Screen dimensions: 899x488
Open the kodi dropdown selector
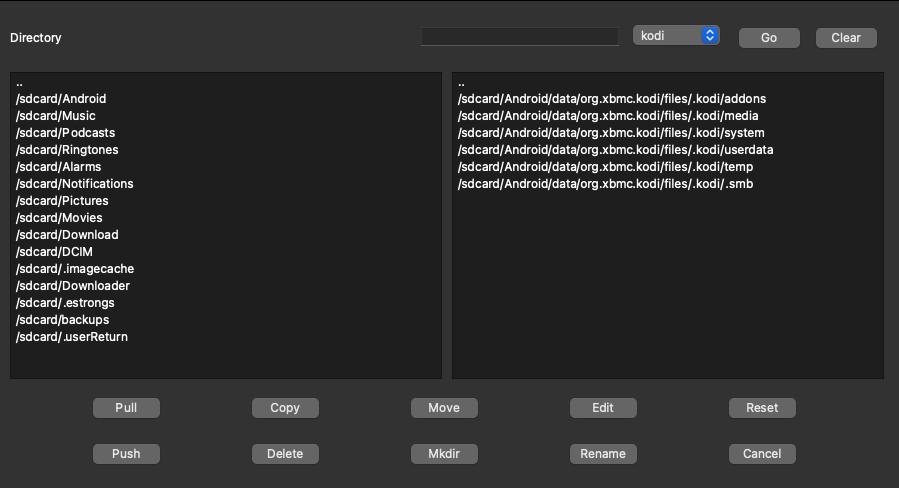pos(676,36)
